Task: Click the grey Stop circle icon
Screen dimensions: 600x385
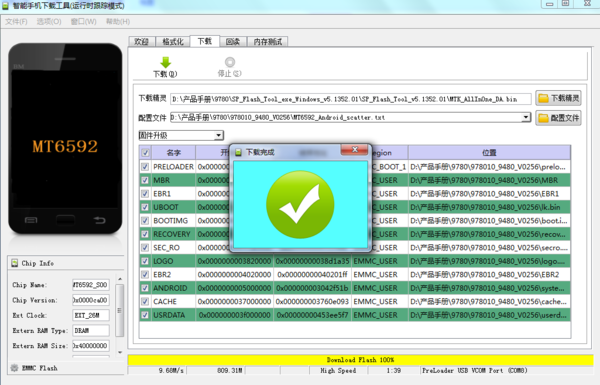Action: pos(230,62)
